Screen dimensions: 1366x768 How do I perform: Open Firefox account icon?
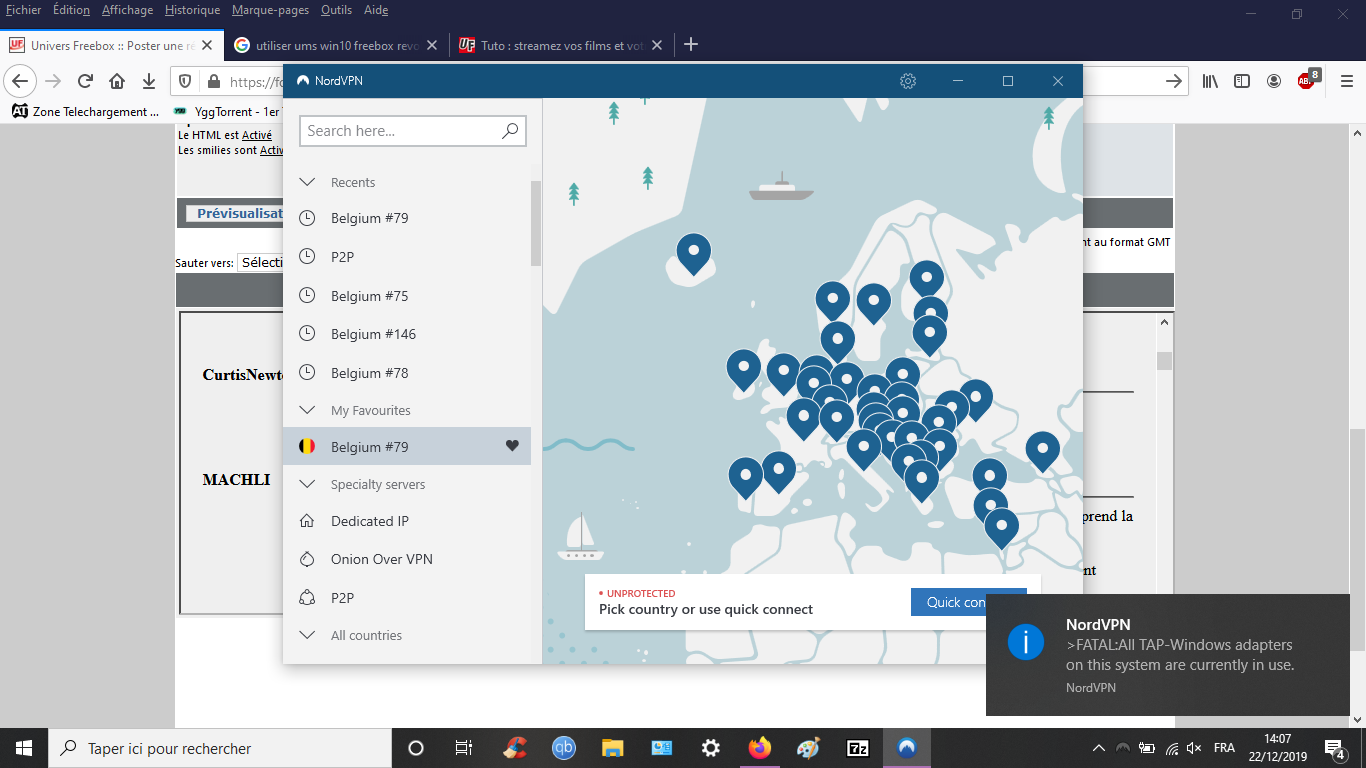1274,81
